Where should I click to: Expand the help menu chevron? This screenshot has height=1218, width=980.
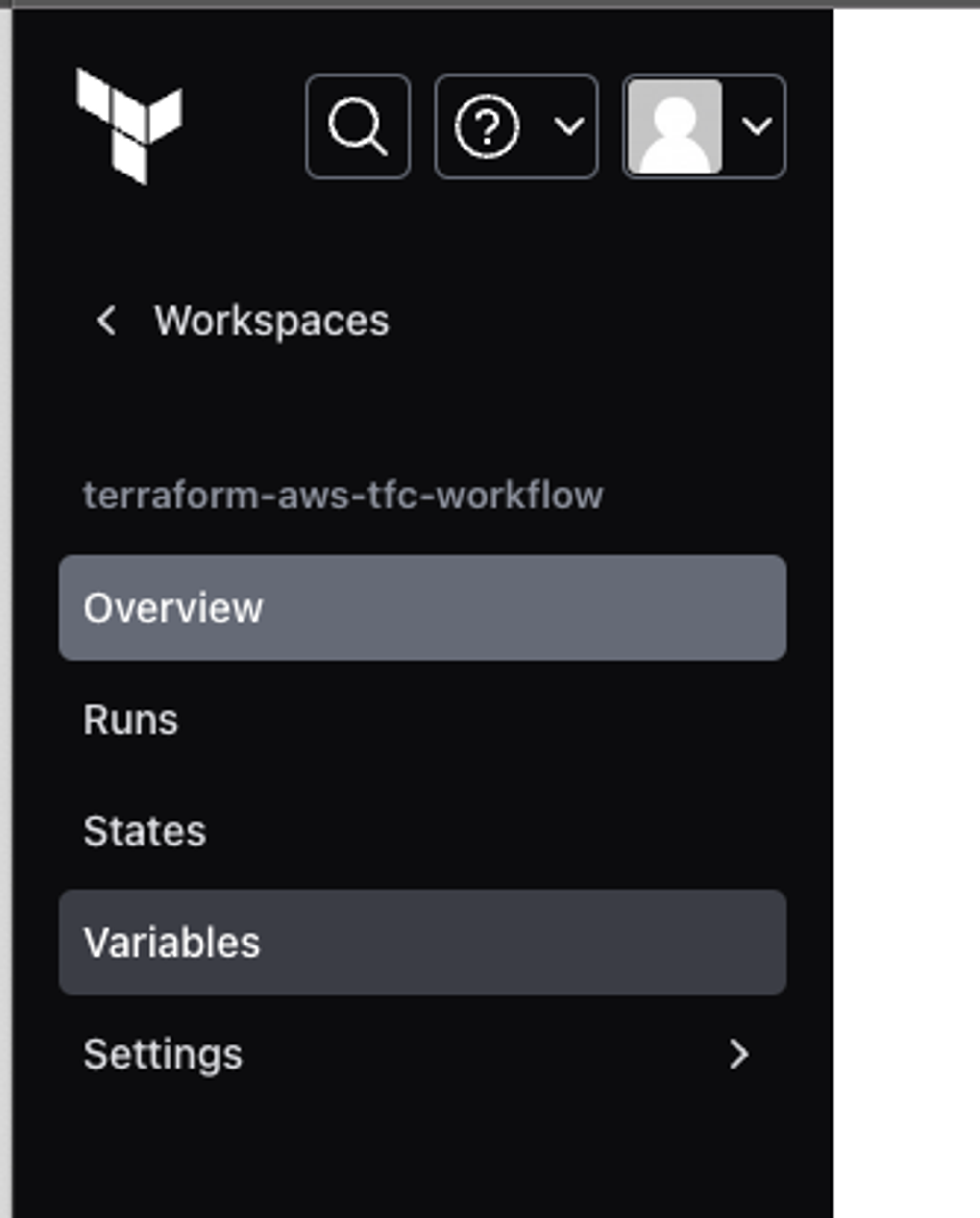569,126
